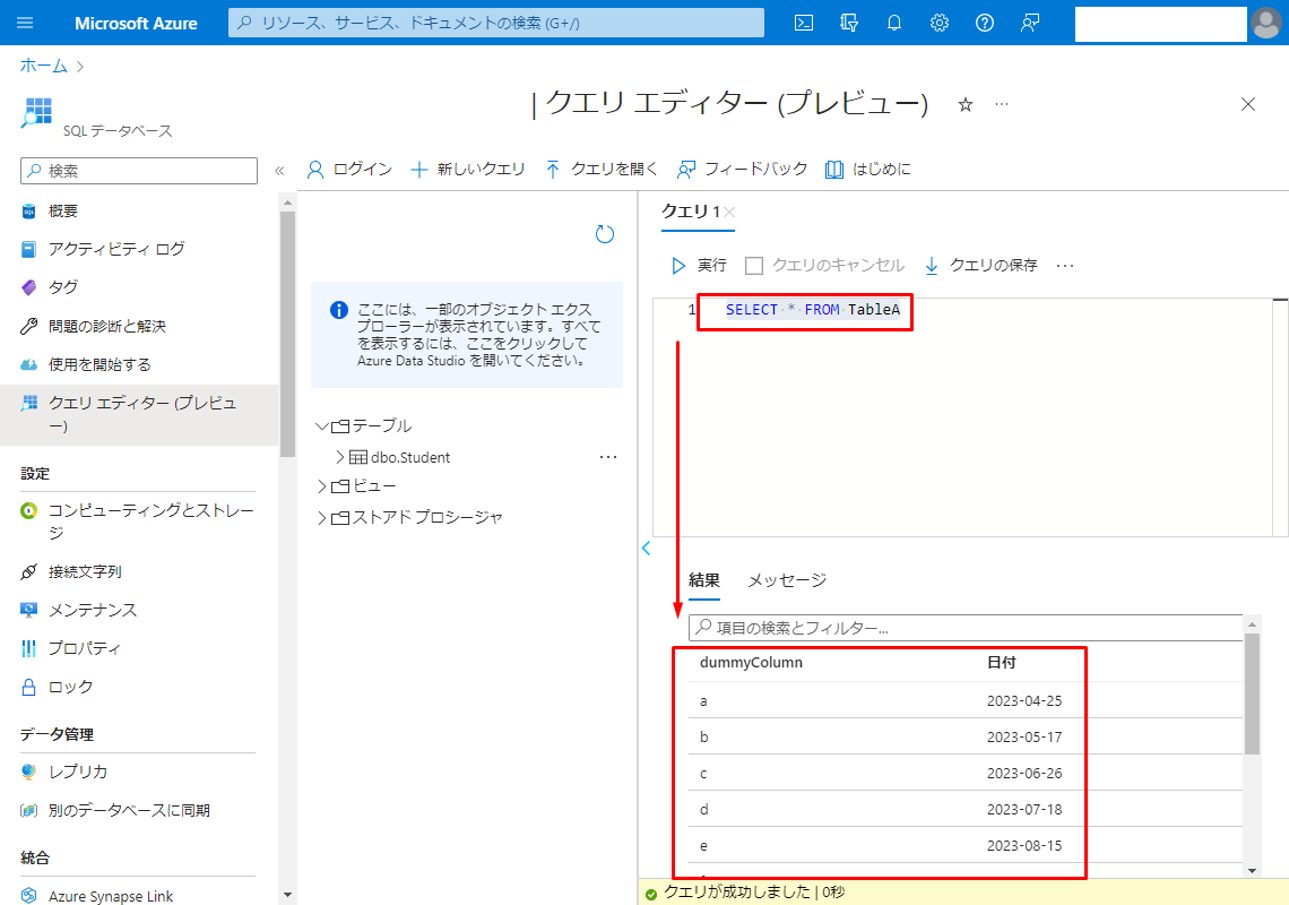Expand the ストアド プロシージャ folder

321,518
